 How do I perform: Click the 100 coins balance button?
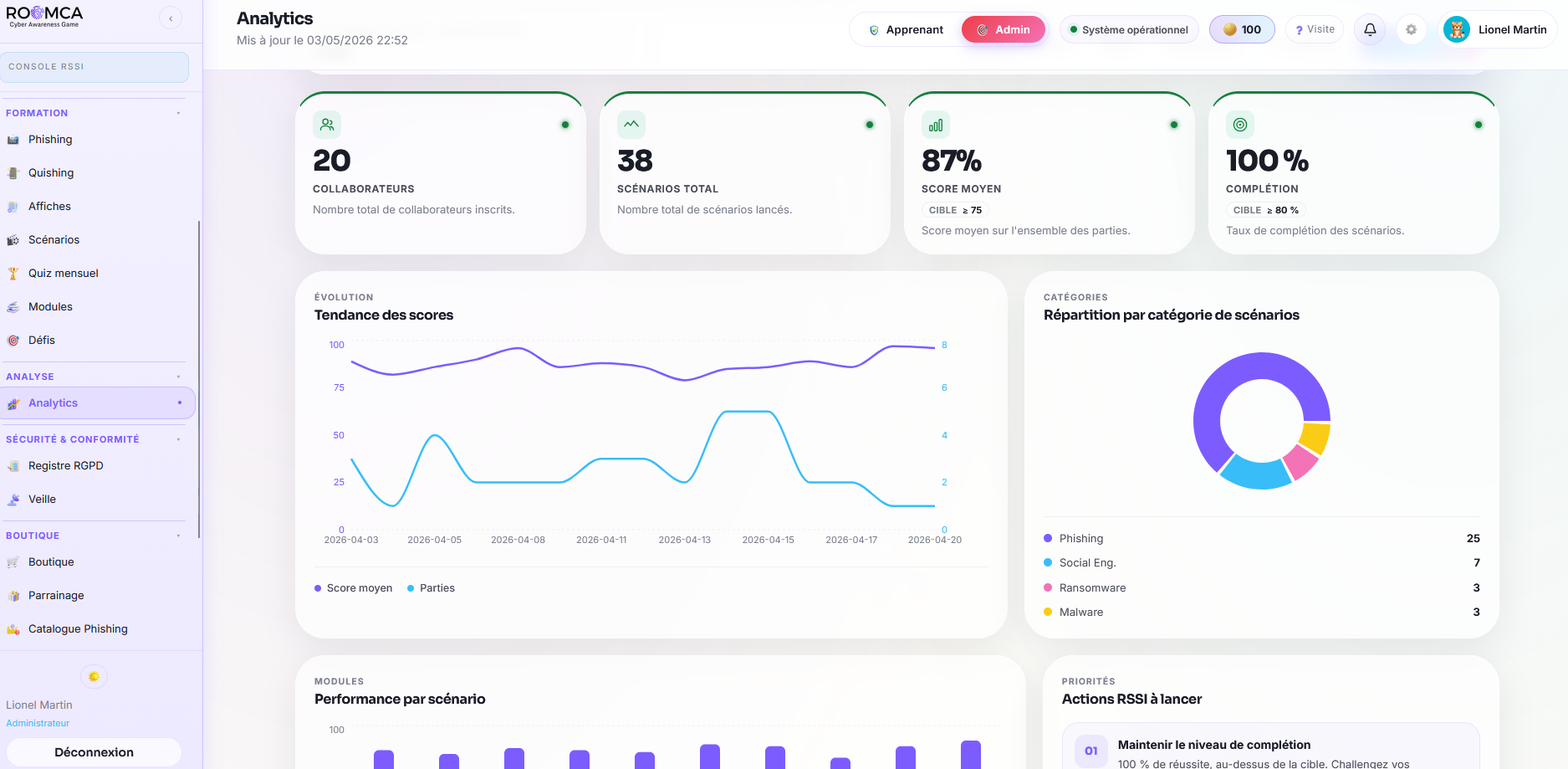(1242, 29)
